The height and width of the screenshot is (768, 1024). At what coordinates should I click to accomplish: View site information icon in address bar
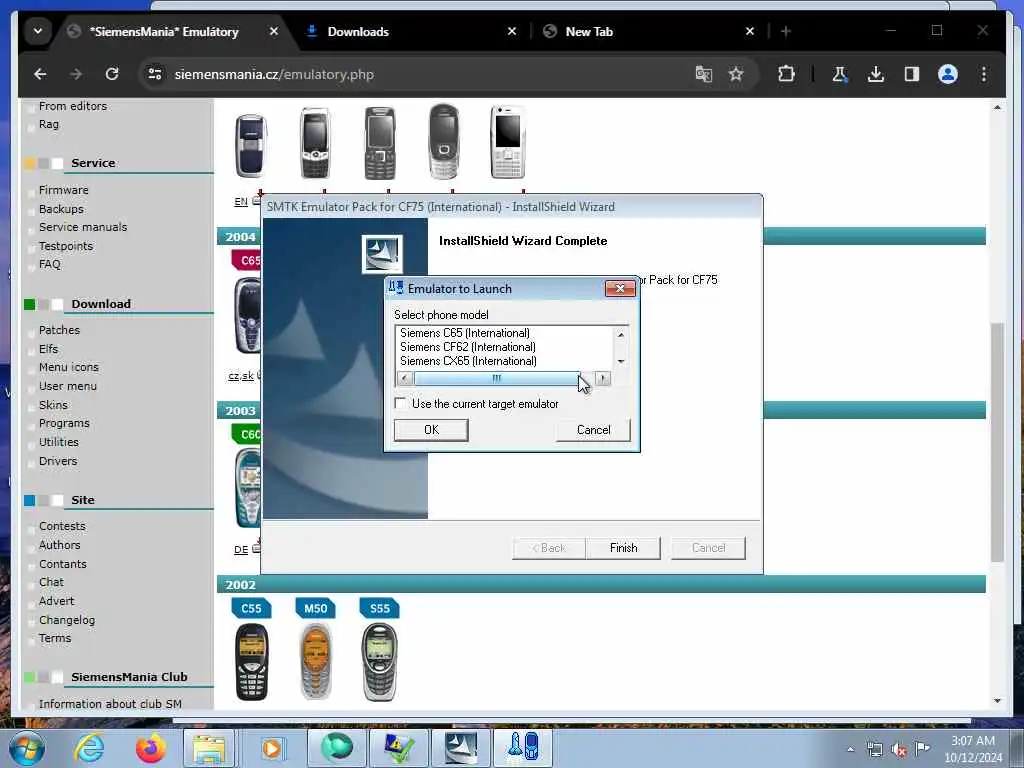[x=155, y=74]
